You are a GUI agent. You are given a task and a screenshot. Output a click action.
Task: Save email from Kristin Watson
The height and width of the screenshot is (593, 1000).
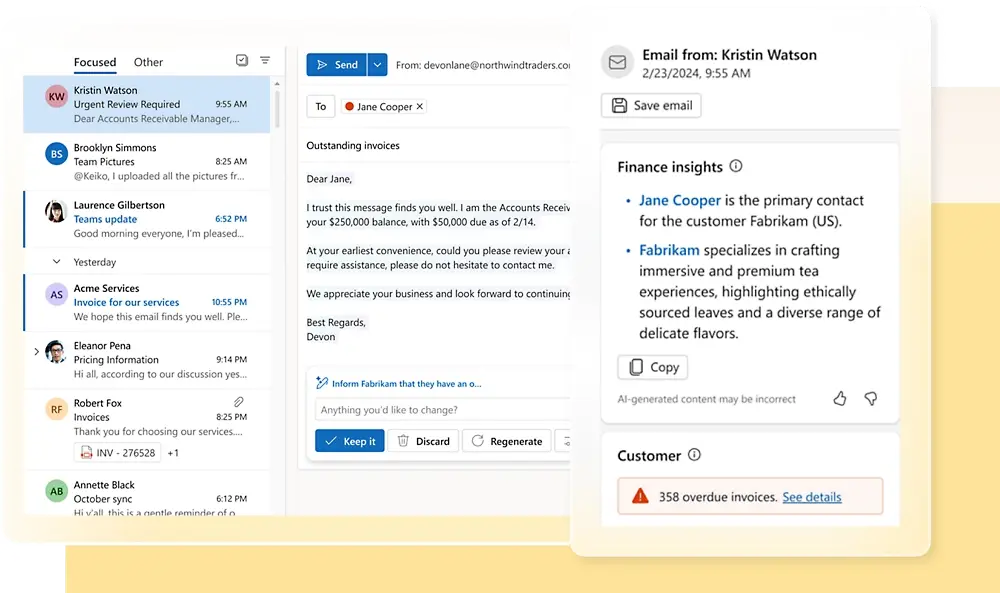(651, 105)
